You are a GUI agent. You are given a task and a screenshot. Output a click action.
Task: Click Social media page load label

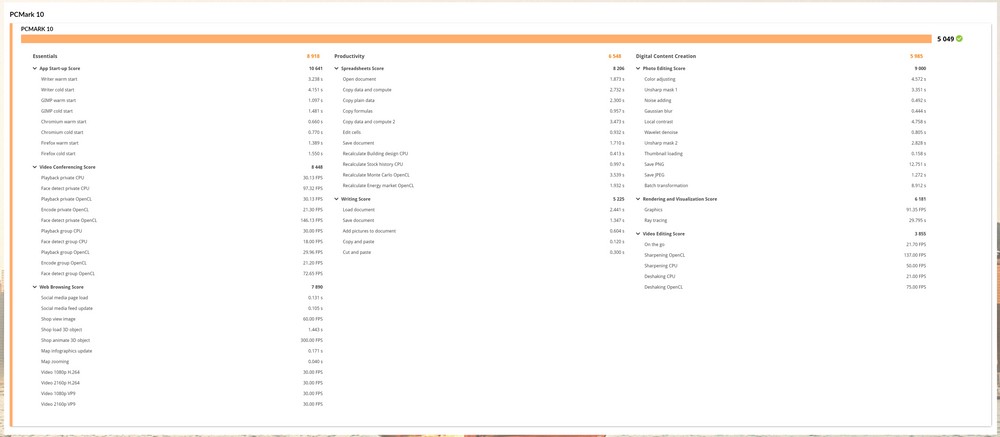64,298
